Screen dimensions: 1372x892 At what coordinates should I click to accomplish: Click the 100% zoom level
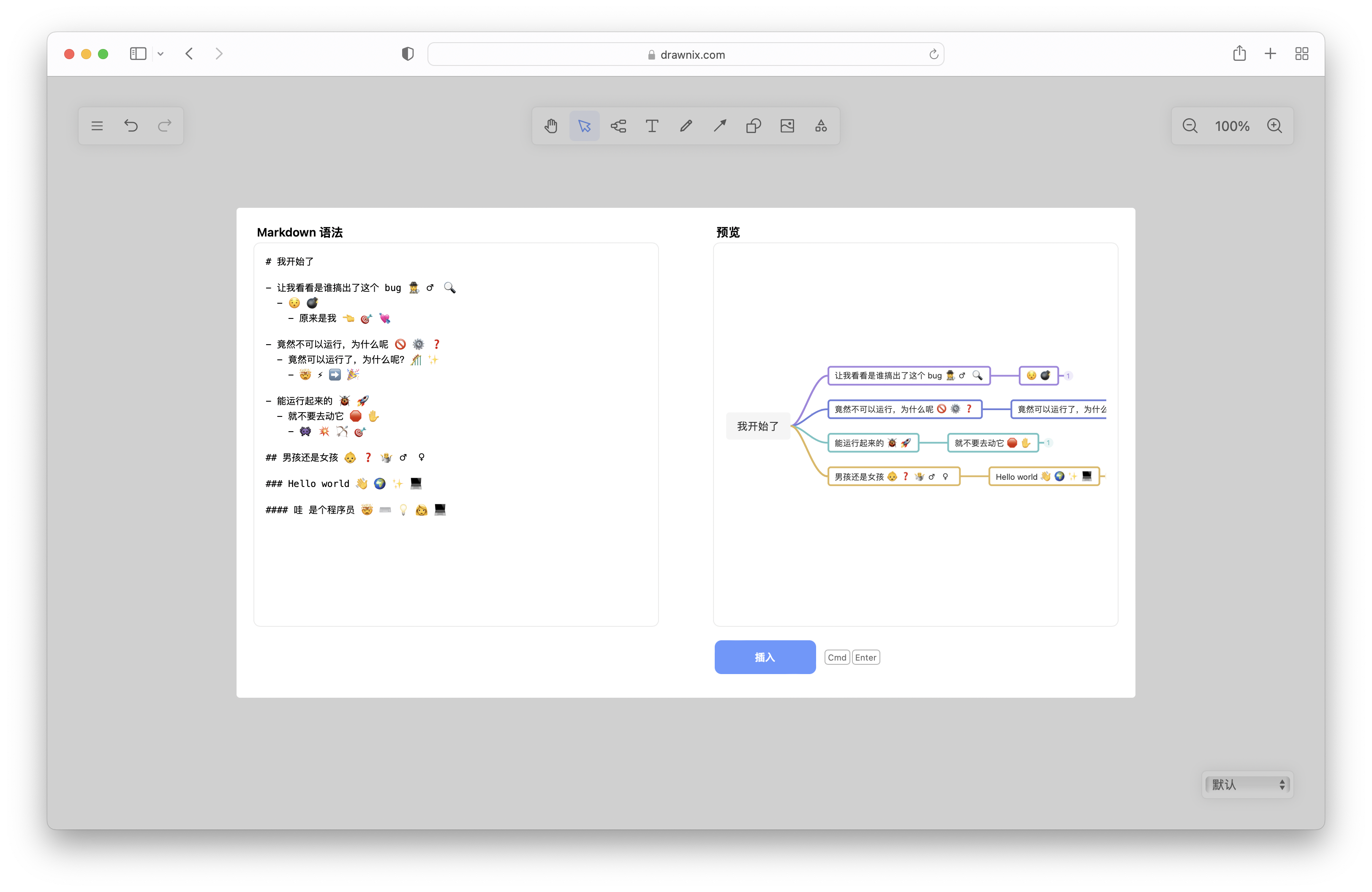tap(1232, 125)
